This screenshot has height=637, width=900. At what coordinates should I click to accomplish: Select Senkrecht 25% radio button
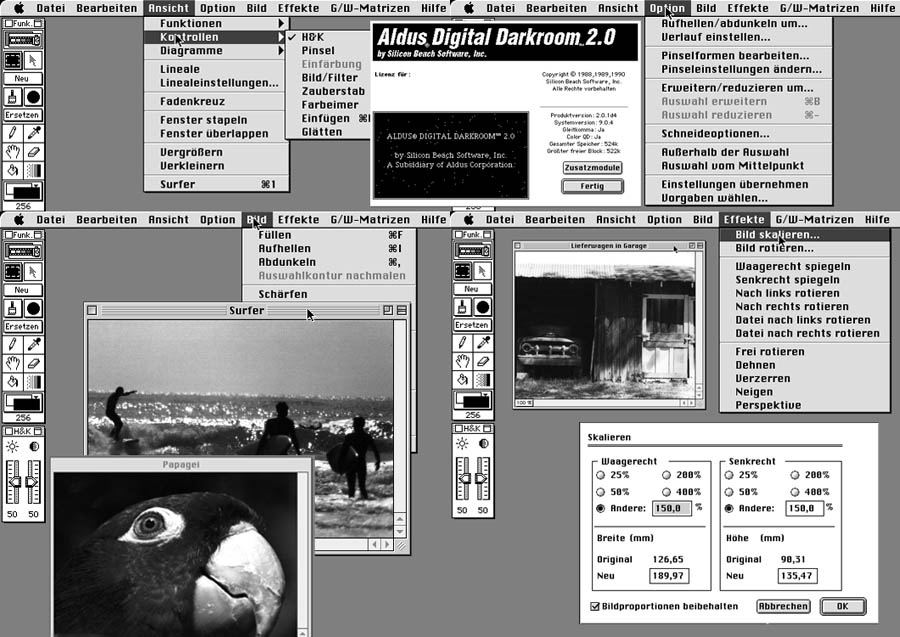pyautogui.click(x=729, y=475)
